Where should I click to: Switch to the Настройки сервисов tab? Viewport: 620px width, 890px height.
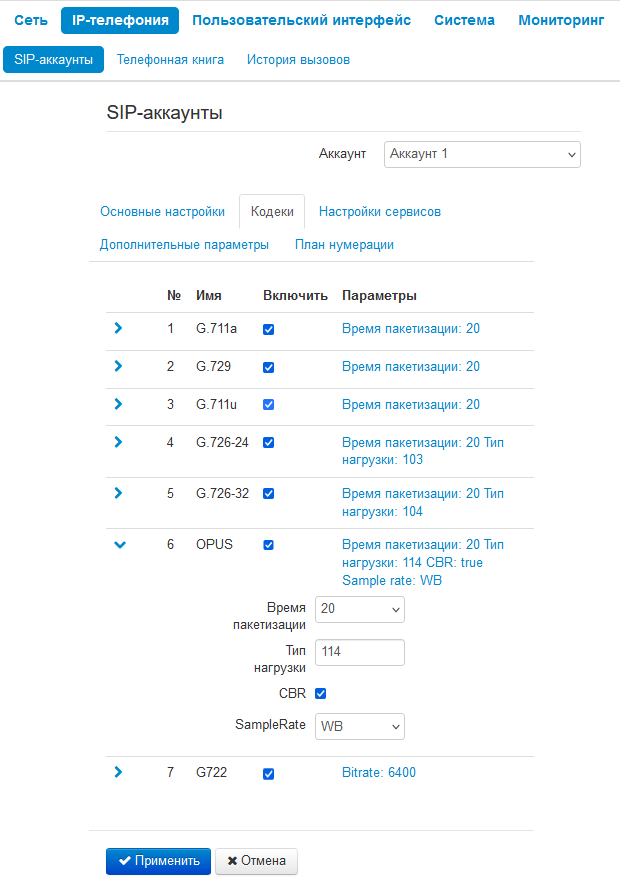click(x=380, y=212)
